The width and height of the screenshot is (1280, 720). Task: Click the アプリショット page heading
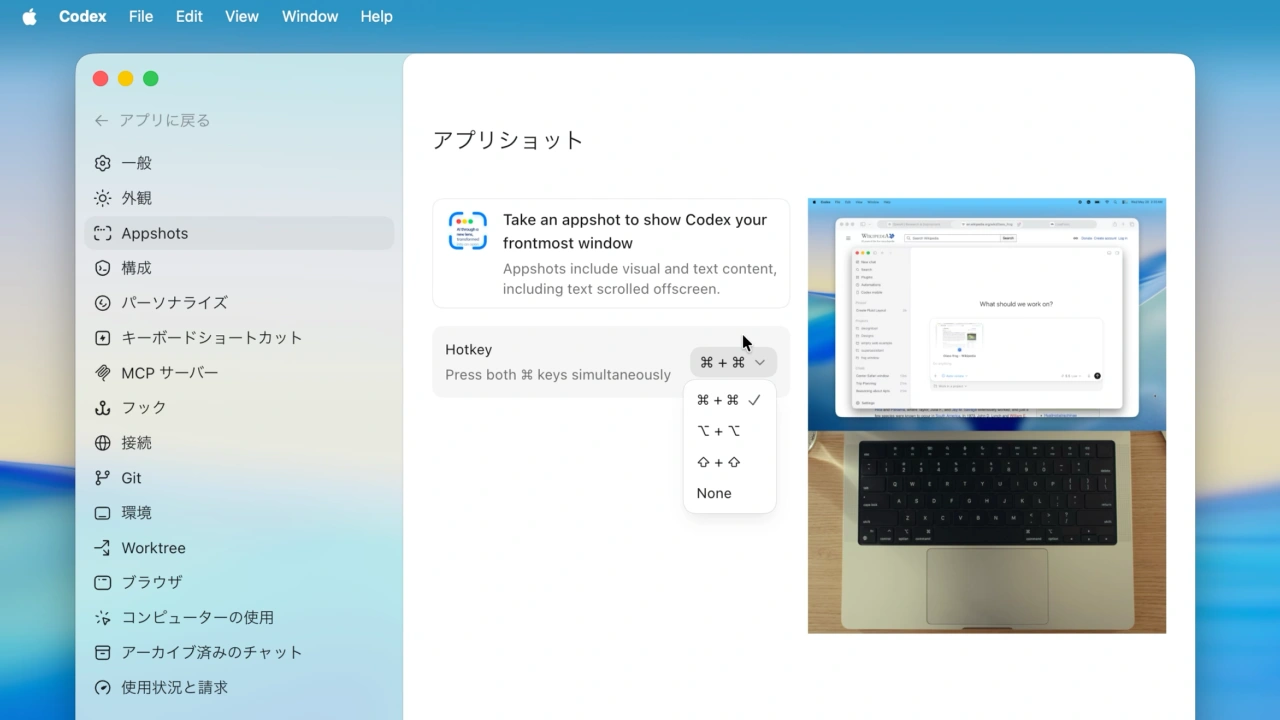508,140
